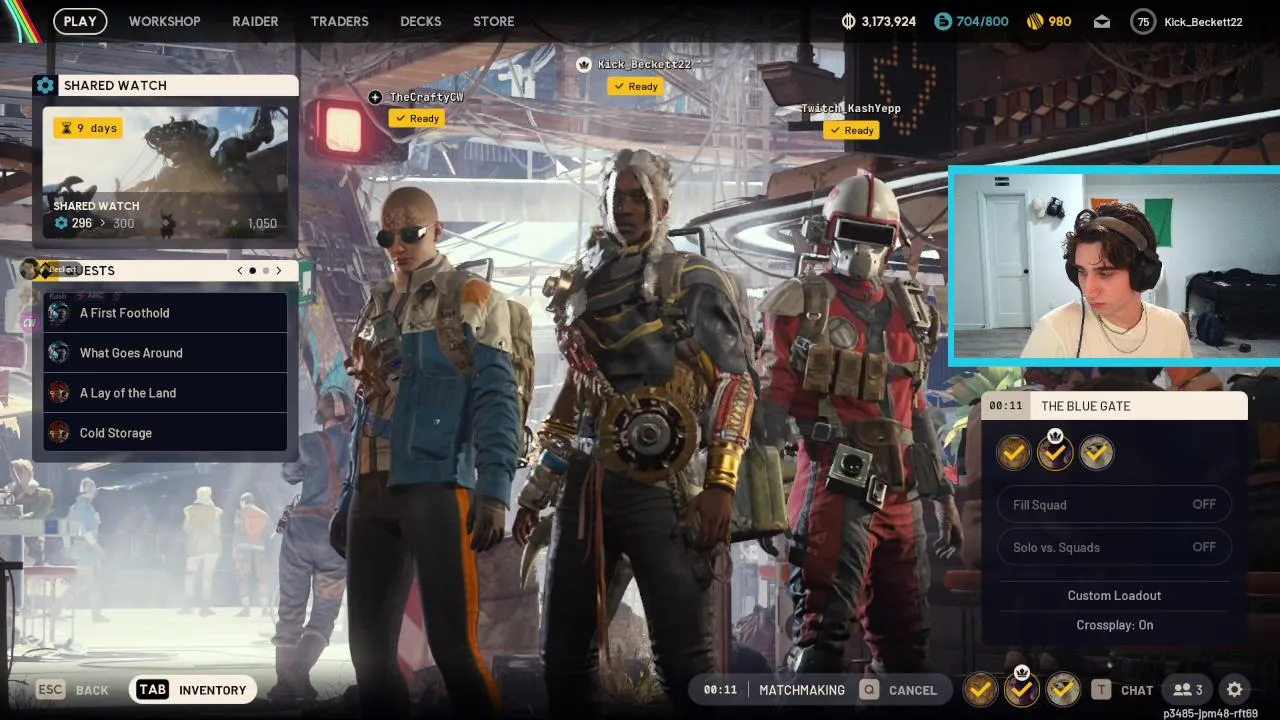Toggle Ready badge under Twitch_KashYepp
This screenshot has width=1280, height=720.
pyautogui.click(x=852, y=130)
